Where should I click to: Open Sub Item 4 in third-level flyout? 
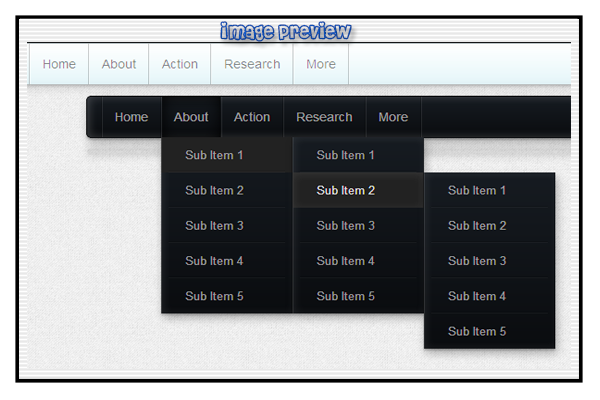pos(490,296)
